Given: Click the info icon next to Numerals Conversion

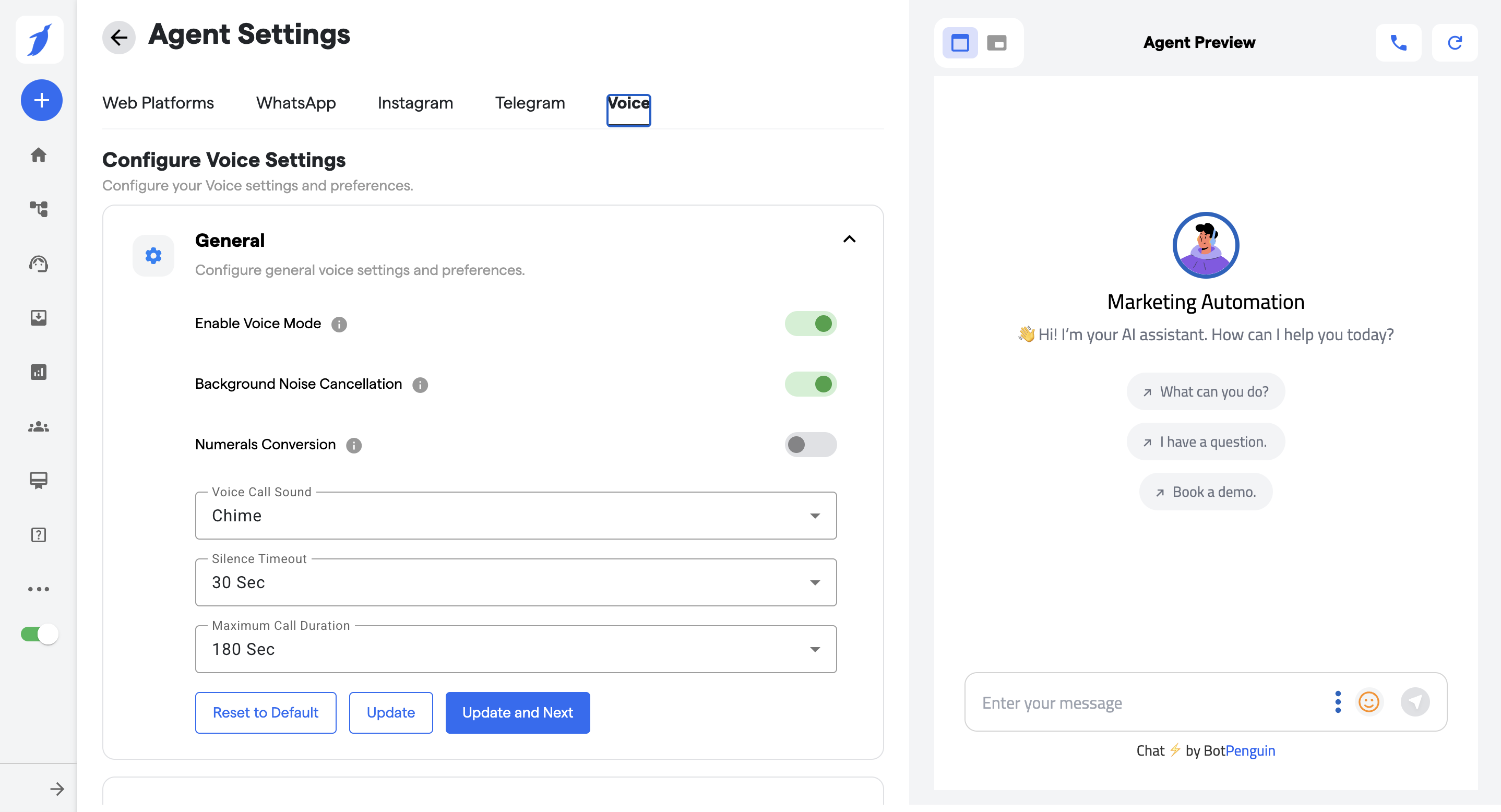Looking at the screenshot, I should [354, 445].
